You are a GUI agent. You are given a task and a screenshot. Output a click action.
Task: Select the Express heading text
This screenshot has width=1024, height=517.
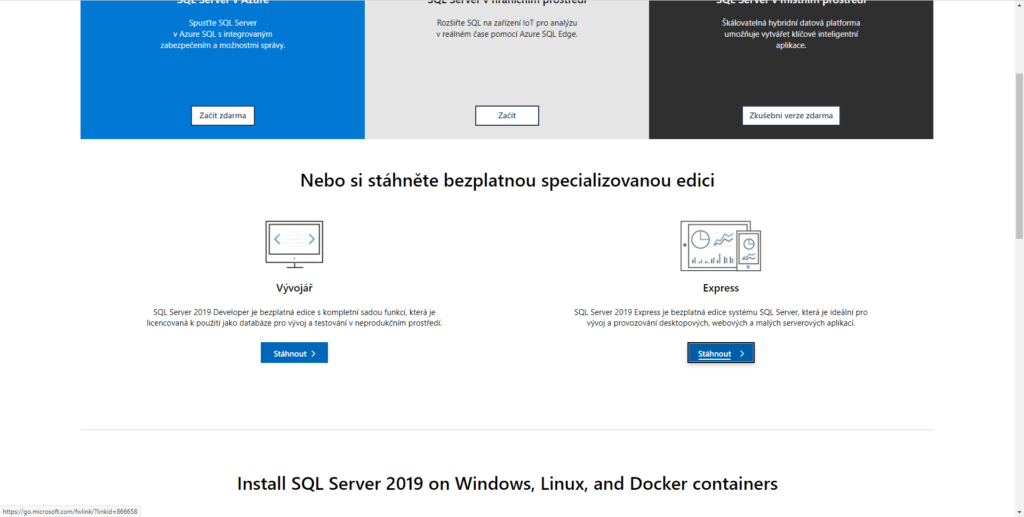click(720, 288)
